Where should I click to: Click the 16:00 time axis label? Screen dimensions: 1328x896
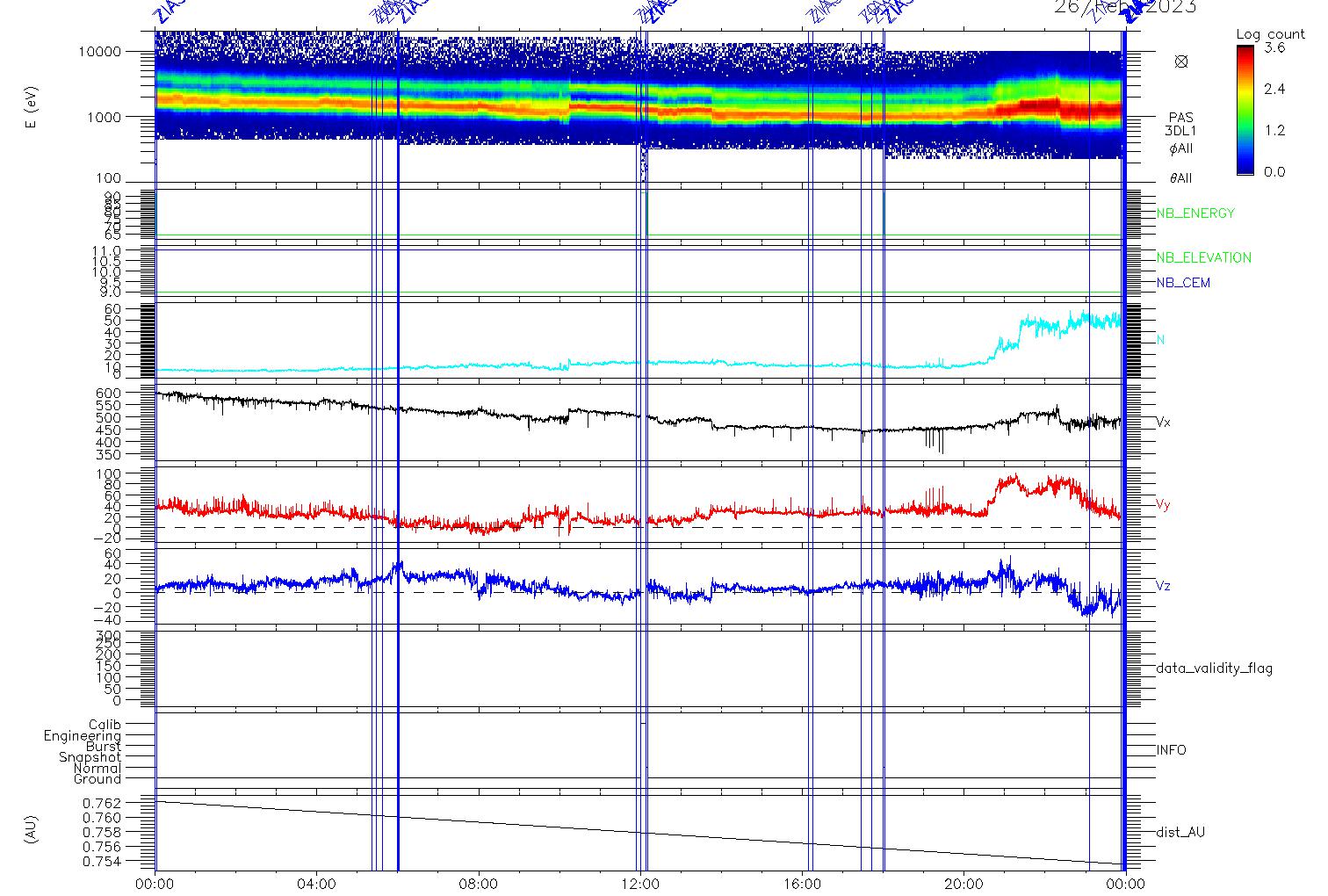pos(803,883)
